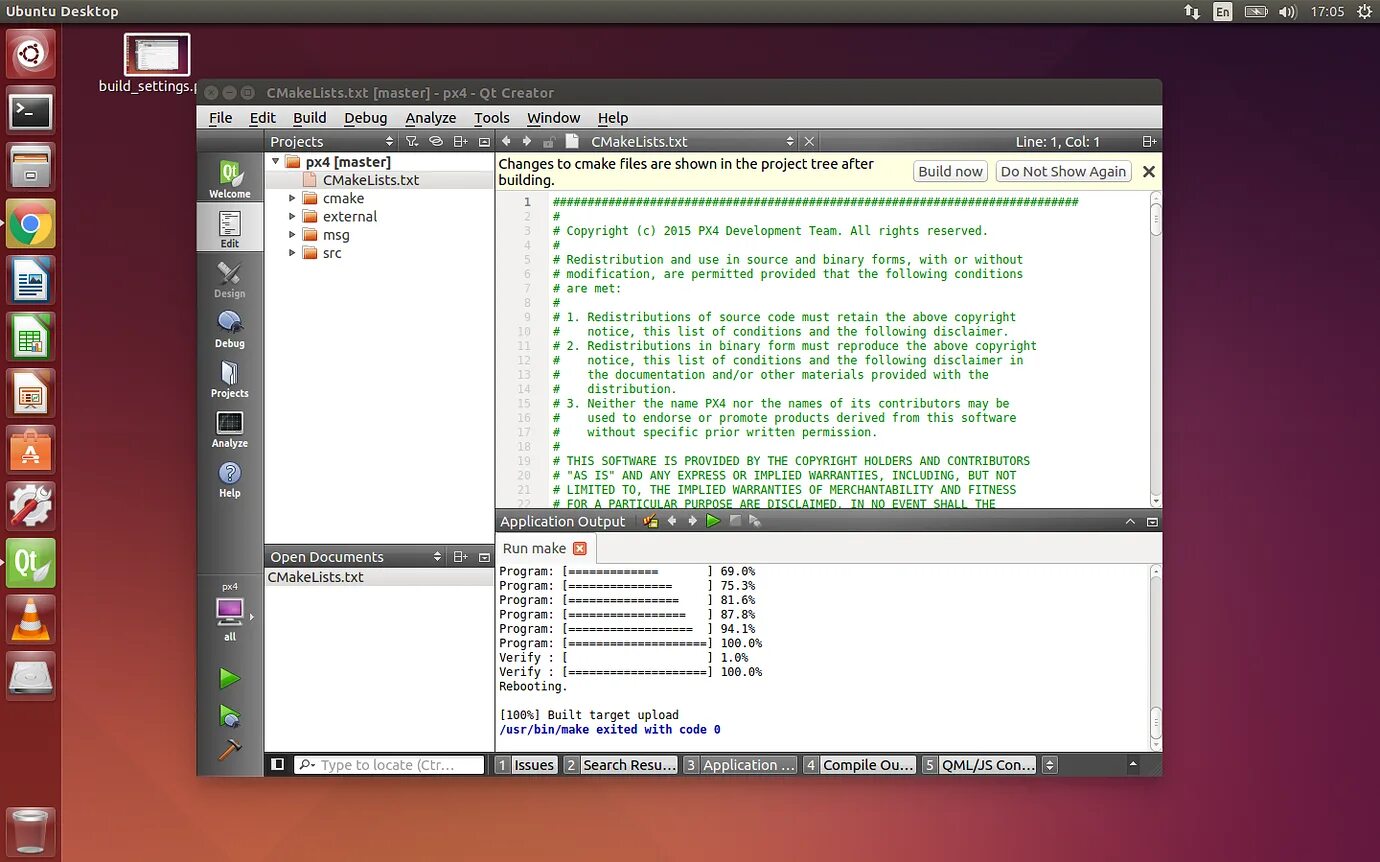The height and width of the screenshot is (862, 1380).
Task: Re-run the application from Output toolbar
Action: (713, 521)
